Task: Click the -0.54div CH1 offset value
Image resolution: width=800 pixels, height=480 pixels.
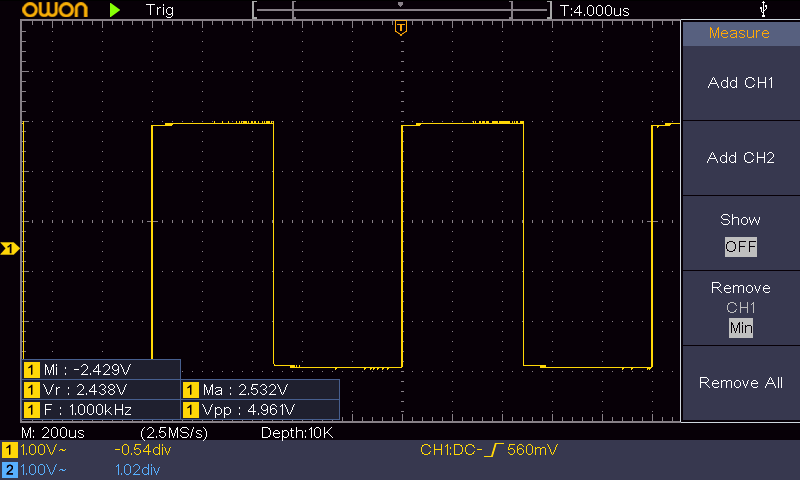Action: point(143,450)
